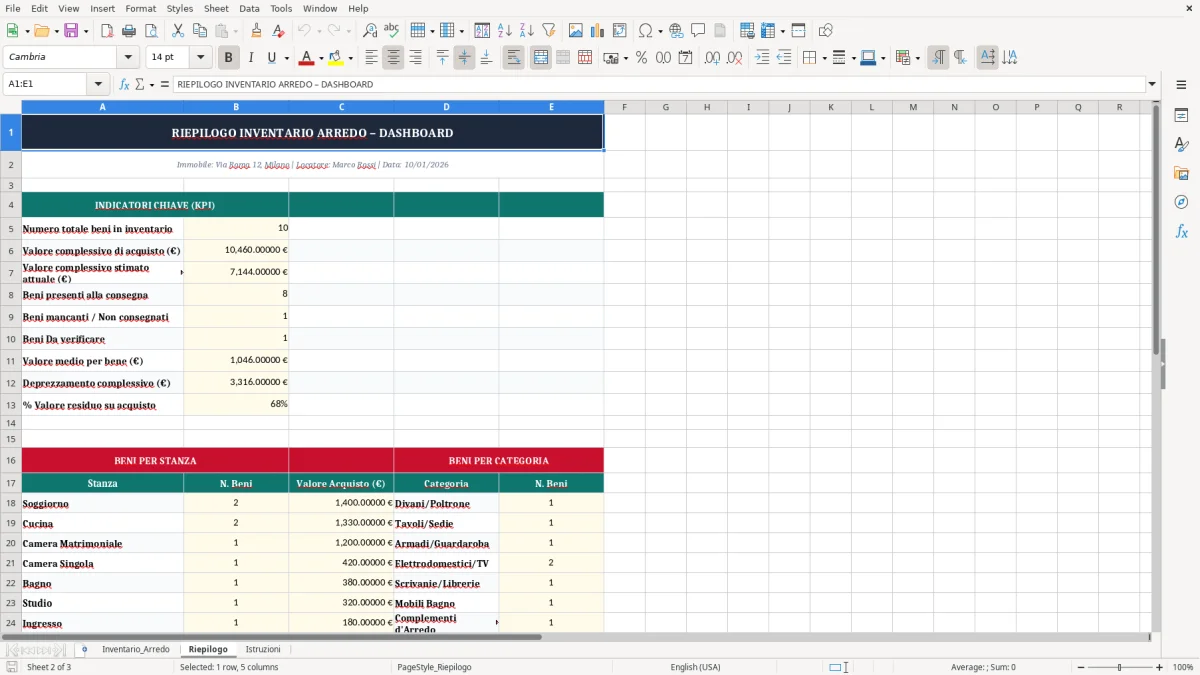Toggle Bold formatting

coord(229,58)
